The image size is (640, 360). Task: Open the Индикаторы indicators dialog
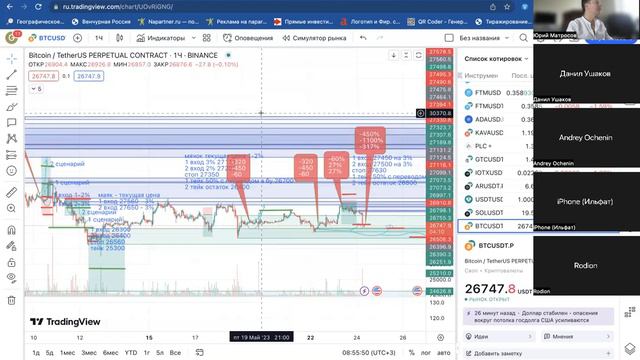(160, 38)
